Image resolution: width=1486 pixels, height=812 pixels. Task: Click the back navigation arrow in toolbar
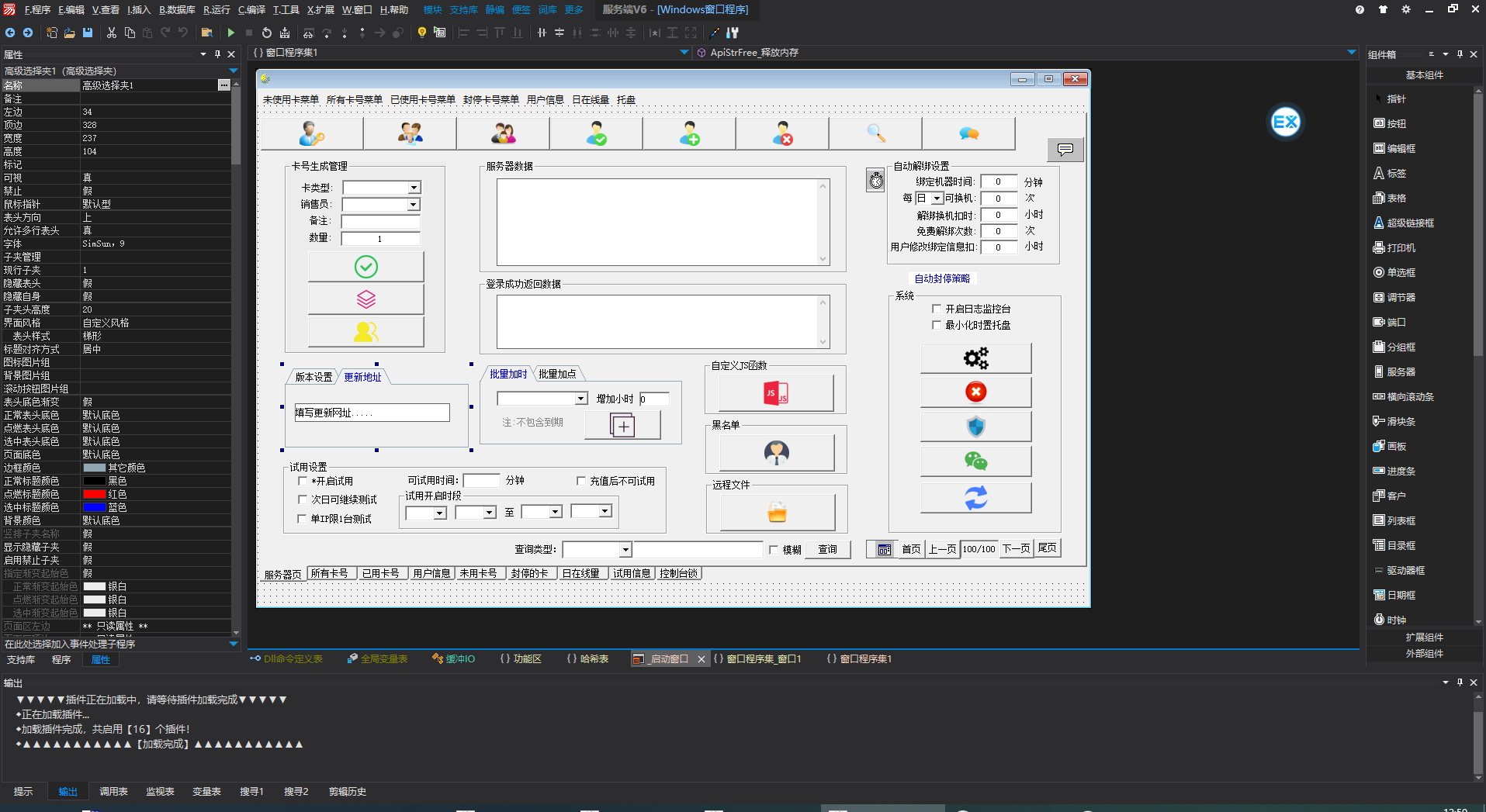(10, 33)
